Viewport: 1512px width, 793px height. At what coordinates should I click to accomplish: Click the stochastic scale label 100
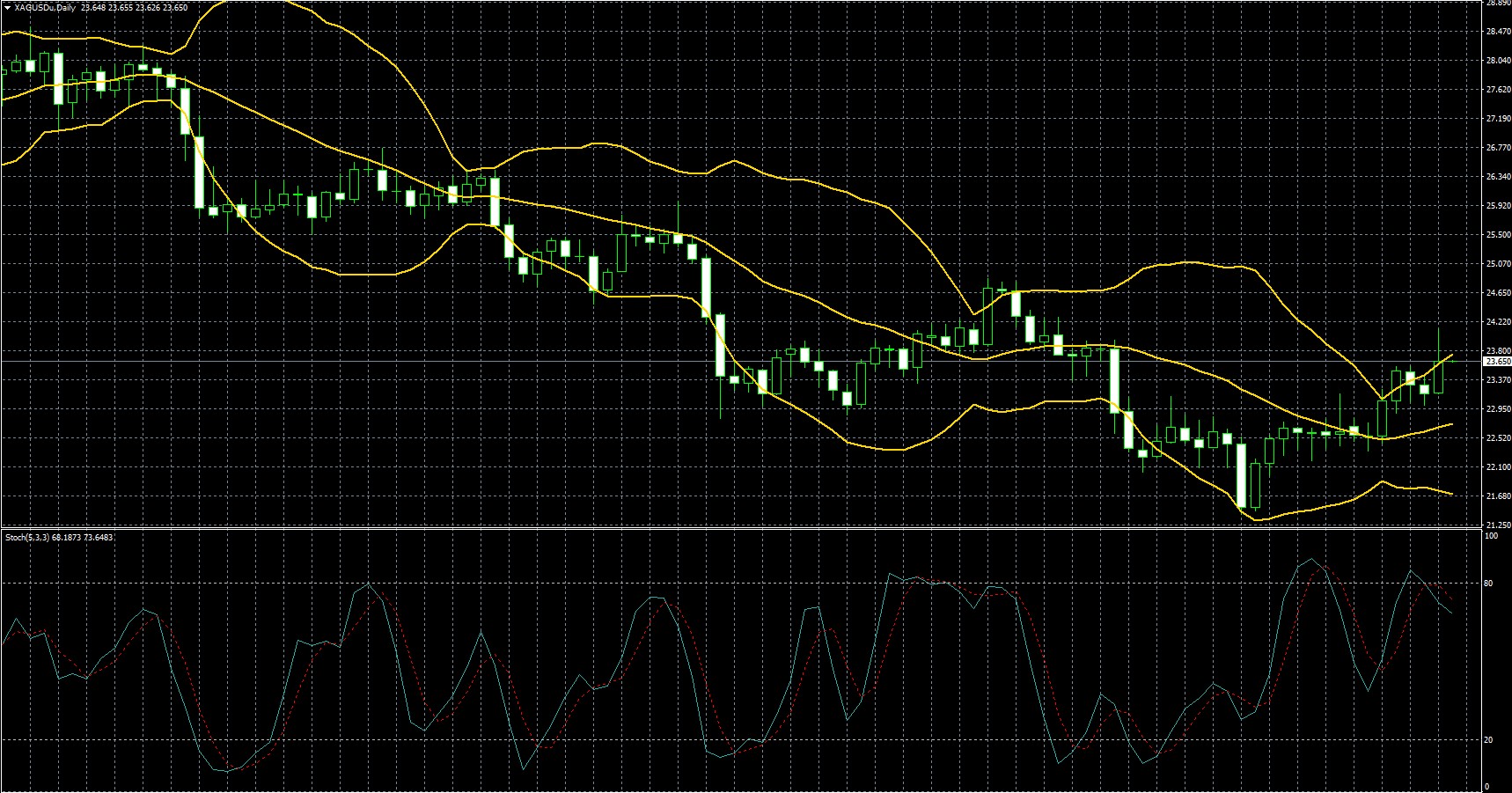pos(1492,536)
